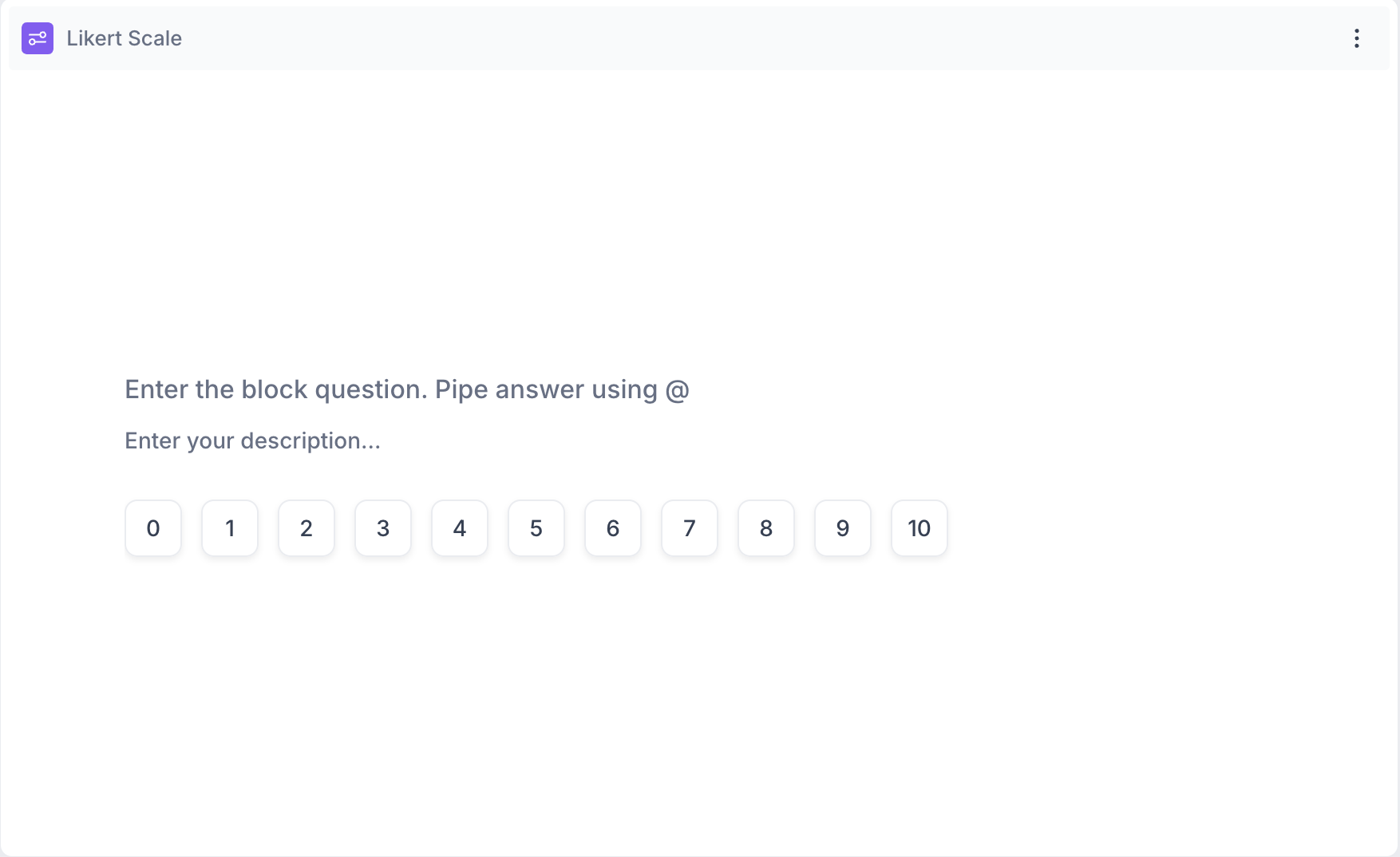
Task: Click the purple Likert Scale block icon
Action: [x=38, y=38]
